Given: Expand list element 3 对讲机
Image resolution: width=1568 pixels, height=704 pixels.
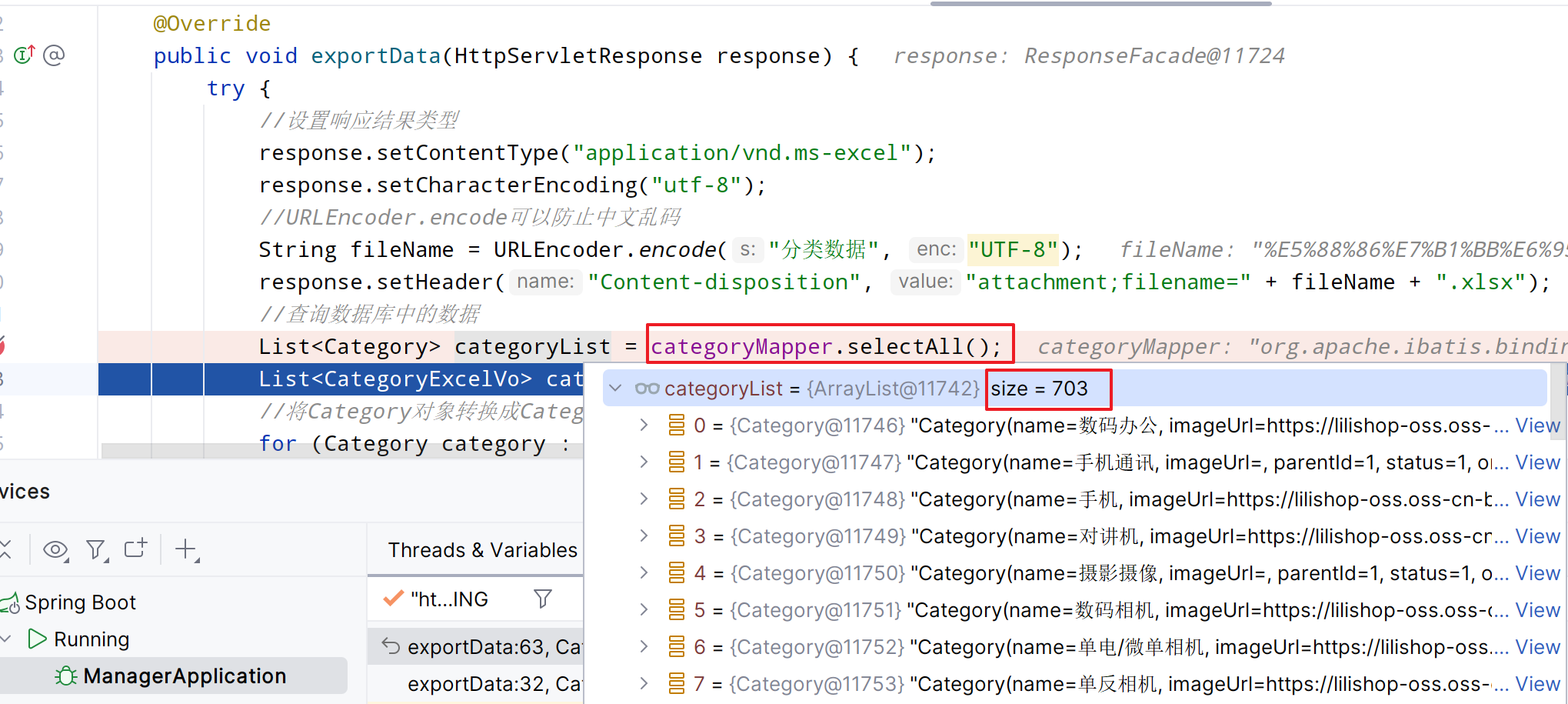Looking at the screenshot, I should 644,536.
